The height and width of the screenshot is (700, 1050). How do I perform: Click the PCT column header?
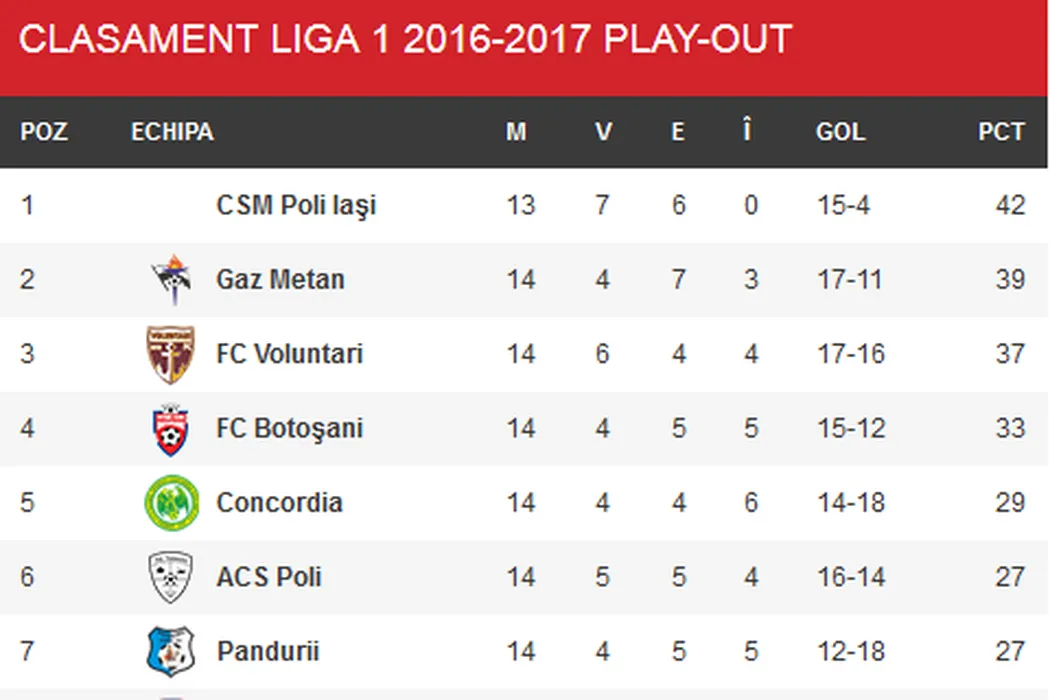point(1001,132)
